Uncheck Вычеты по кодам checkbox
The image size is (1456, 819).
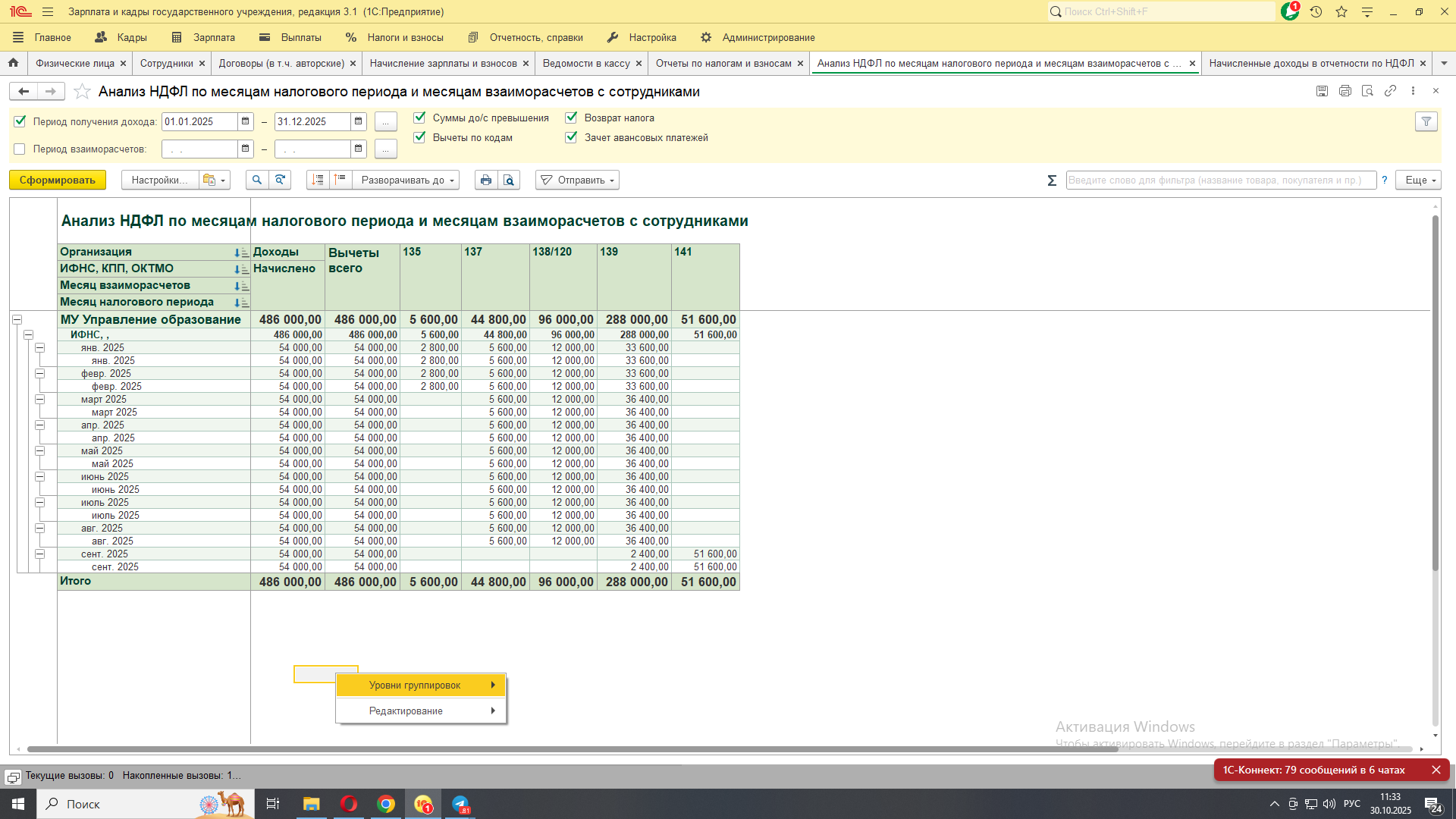coord(419,137)
